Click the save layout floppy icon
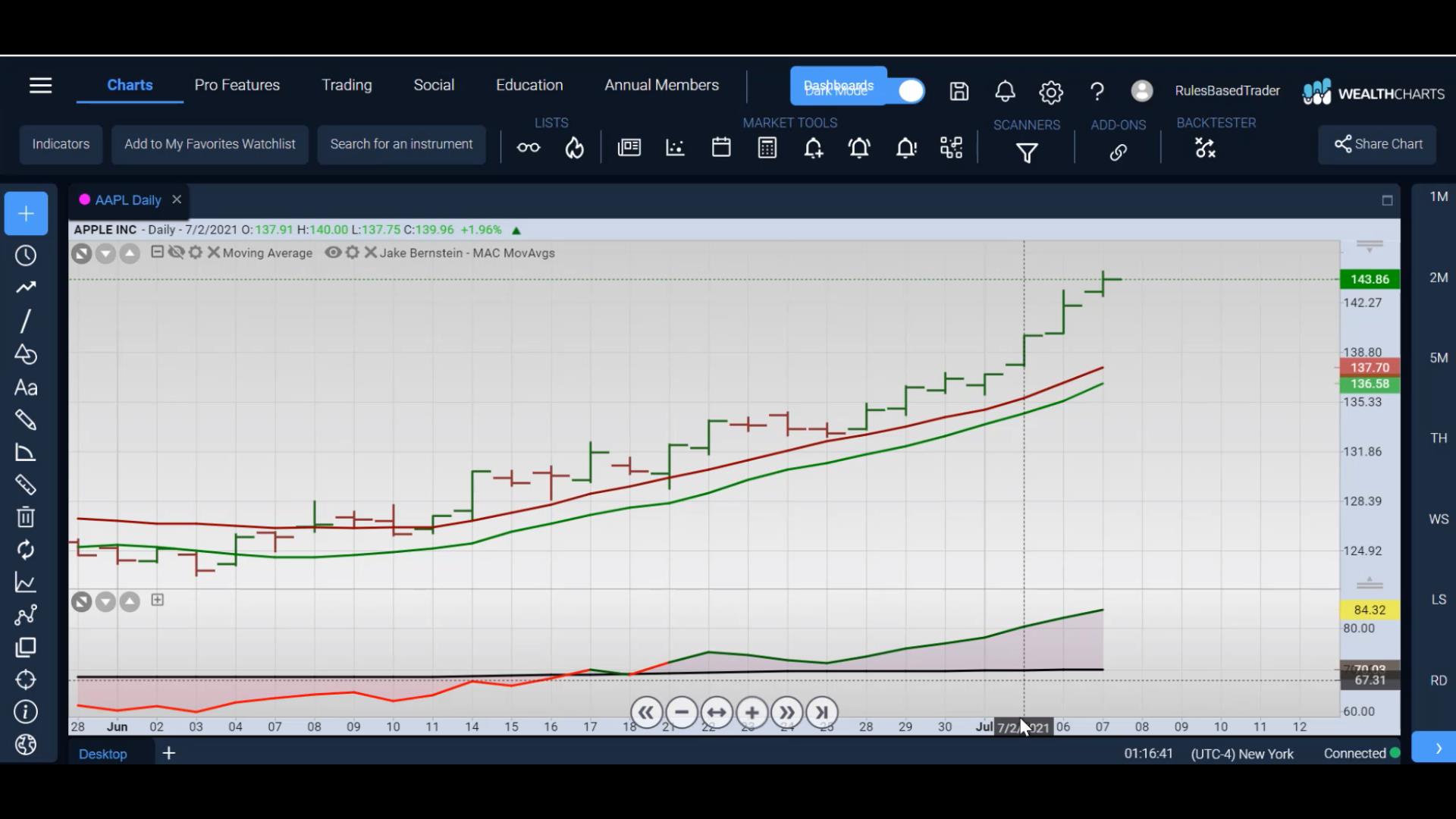The image size is (1456, 819). click(x=959, y=92)
